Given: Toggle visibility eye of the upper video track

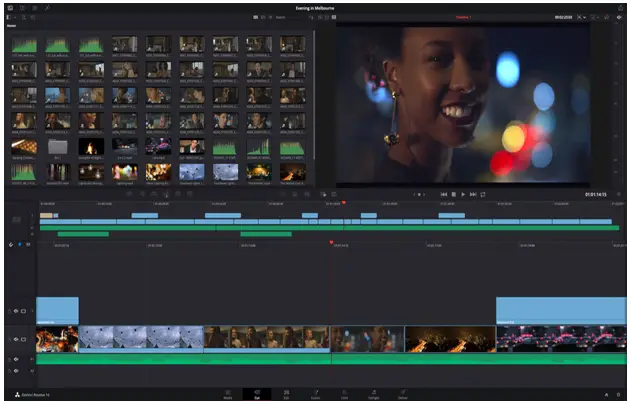Looking at the screenshot, I should [x=16, y=311].
